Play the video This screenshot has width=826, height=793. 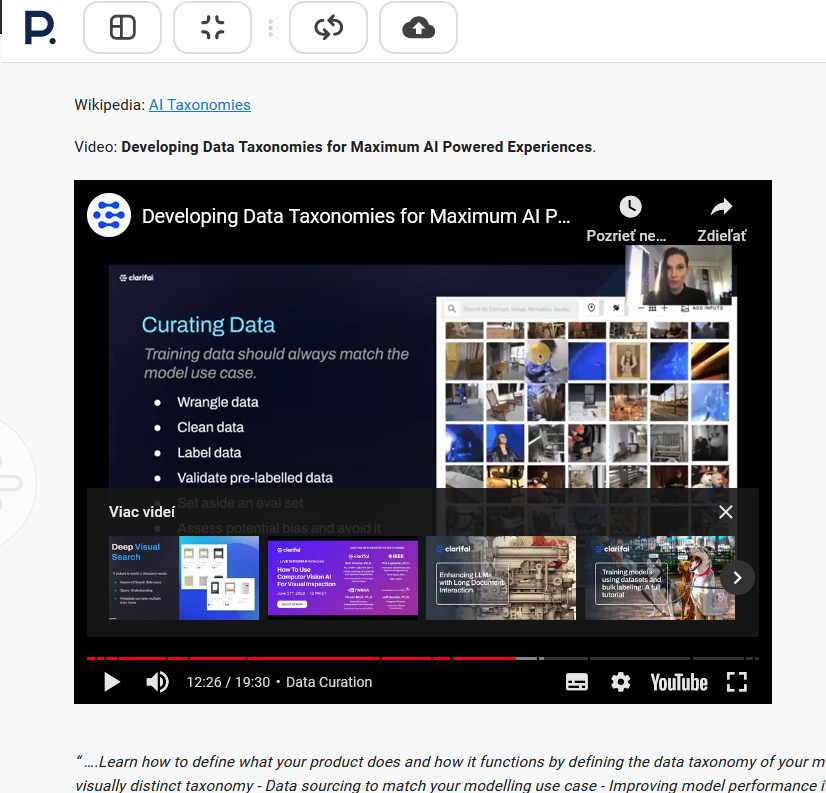[112, 682]
